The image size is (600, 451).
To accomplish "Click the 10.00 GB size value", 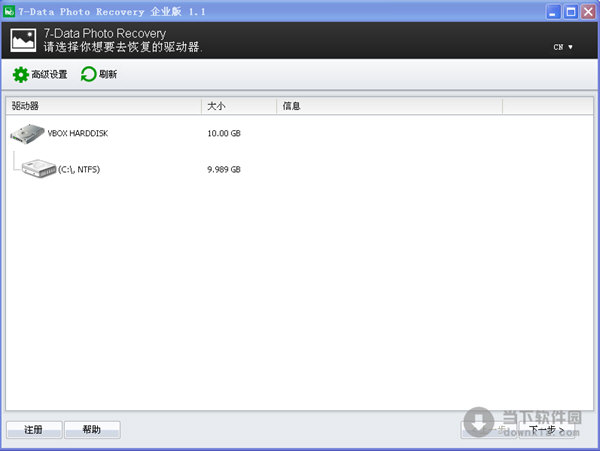I will [x=224, y=134].
